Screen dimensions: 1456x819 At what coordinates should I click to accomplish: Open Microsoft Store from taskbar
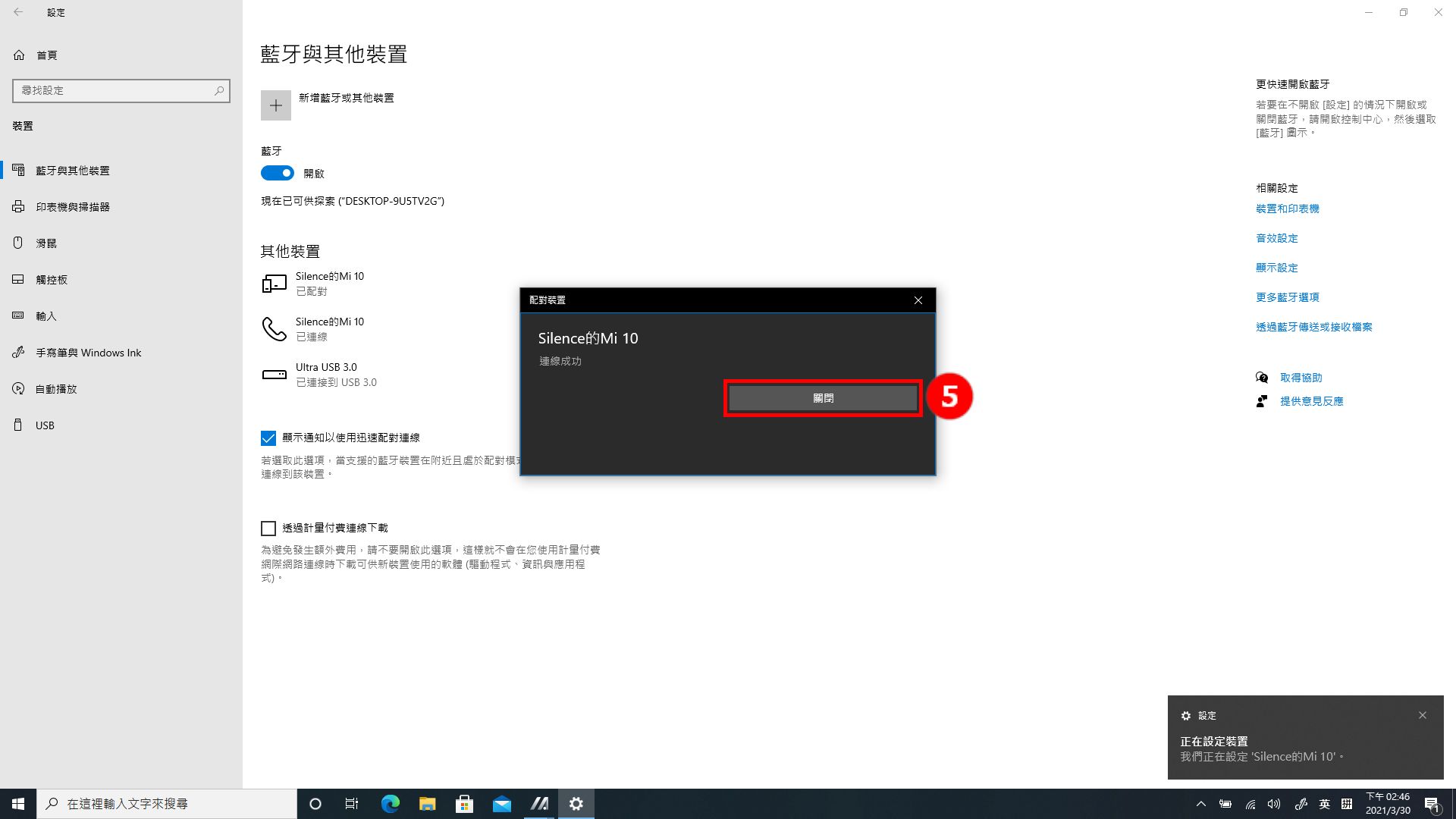point(464,804)
